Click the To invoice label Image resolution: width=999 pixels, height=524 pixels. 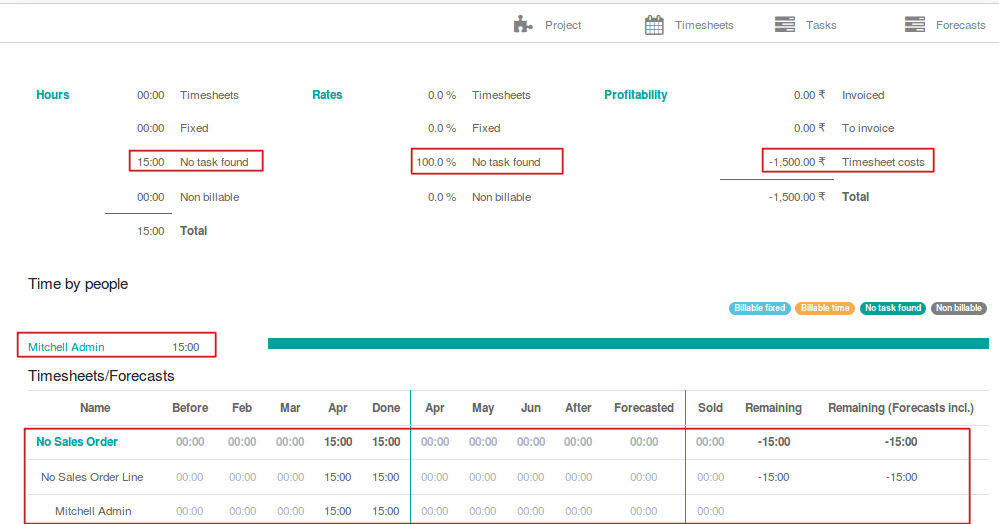tap(868, 128)
